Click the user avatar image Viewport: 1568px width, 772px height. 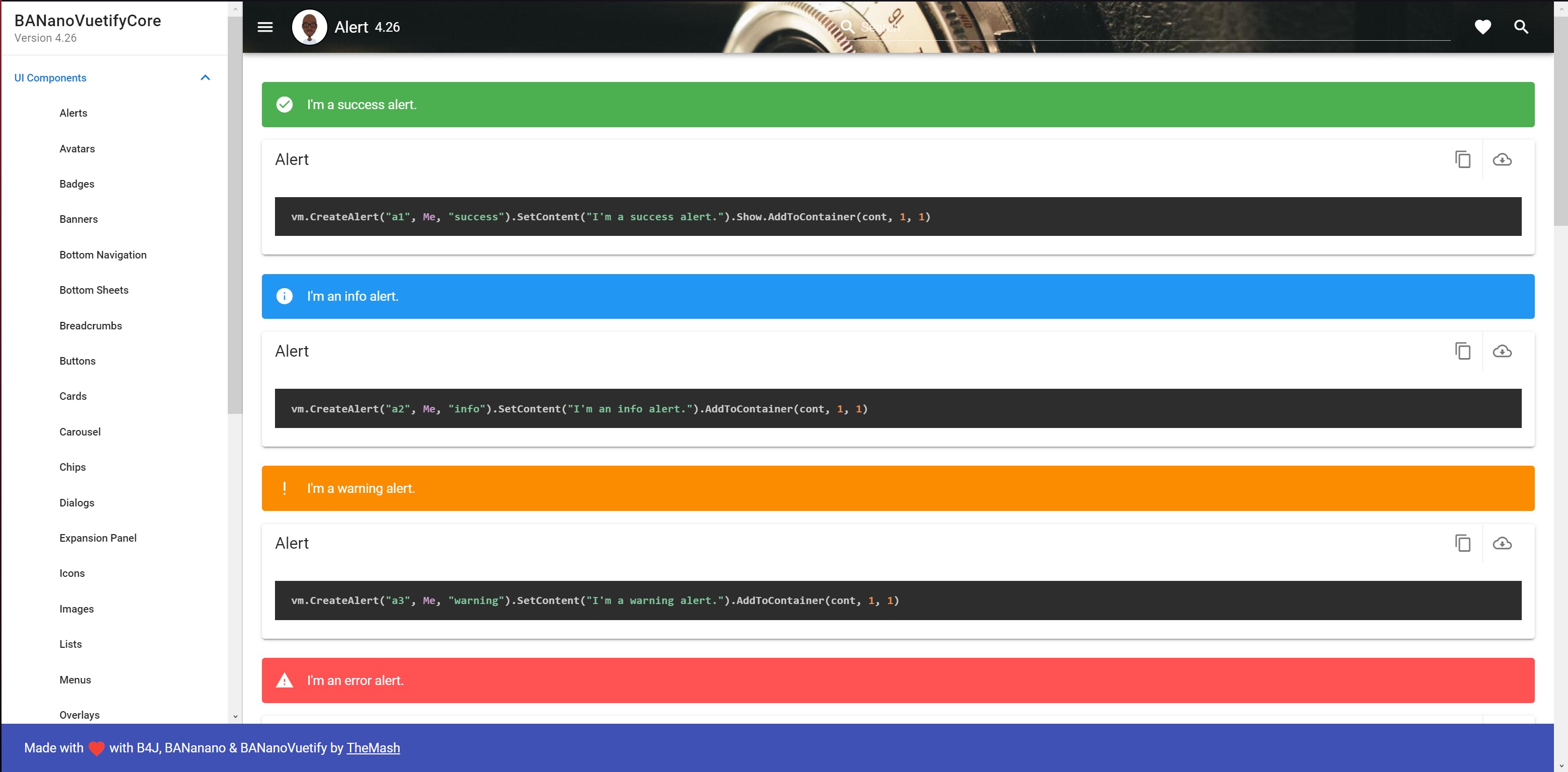309,27
